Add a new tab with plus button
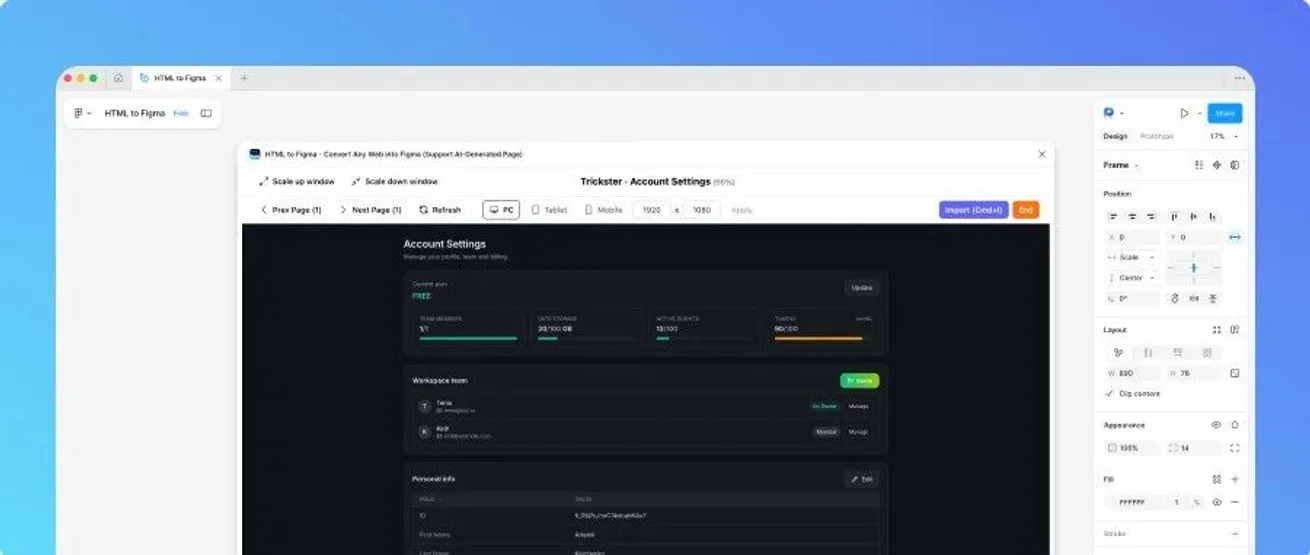The width and height of the screenshot is (1310, 555). [244, 78]
